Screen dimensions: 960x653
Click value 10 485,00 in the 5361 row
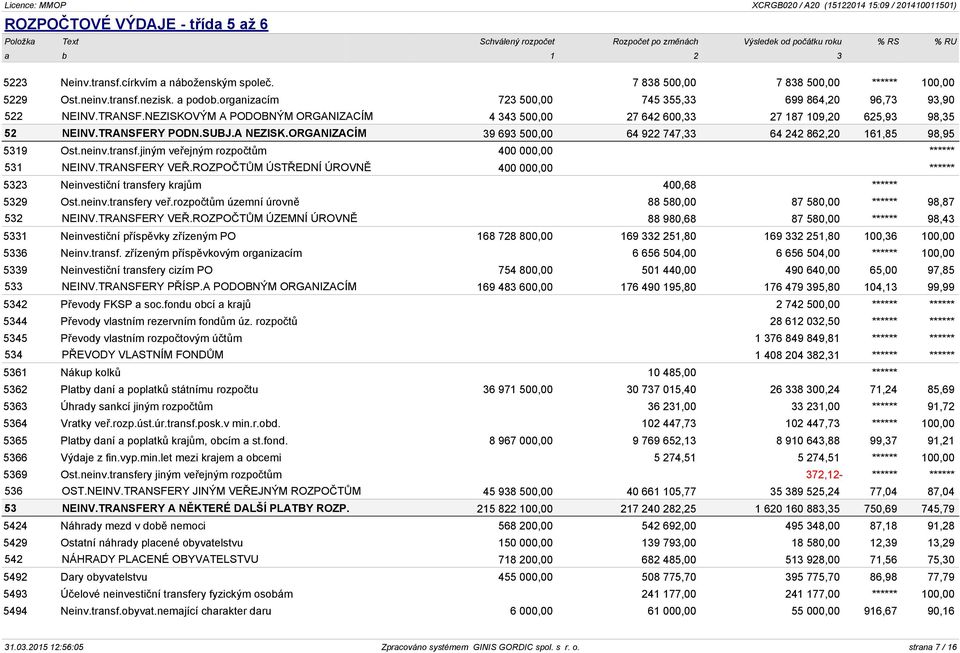click(x=672, y=373)
